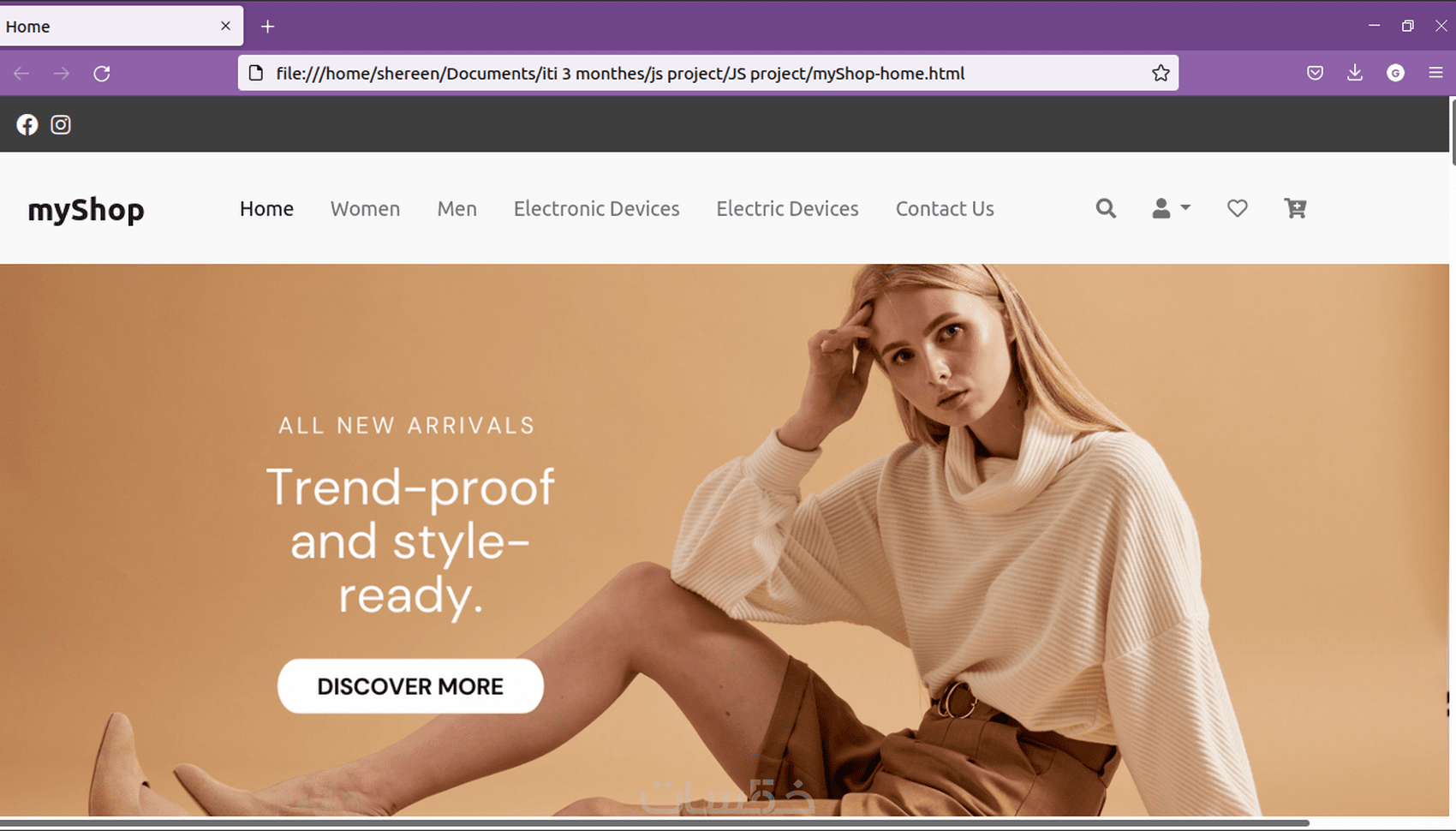
Task: Open the Firefox application menu
Action: 1435,73
